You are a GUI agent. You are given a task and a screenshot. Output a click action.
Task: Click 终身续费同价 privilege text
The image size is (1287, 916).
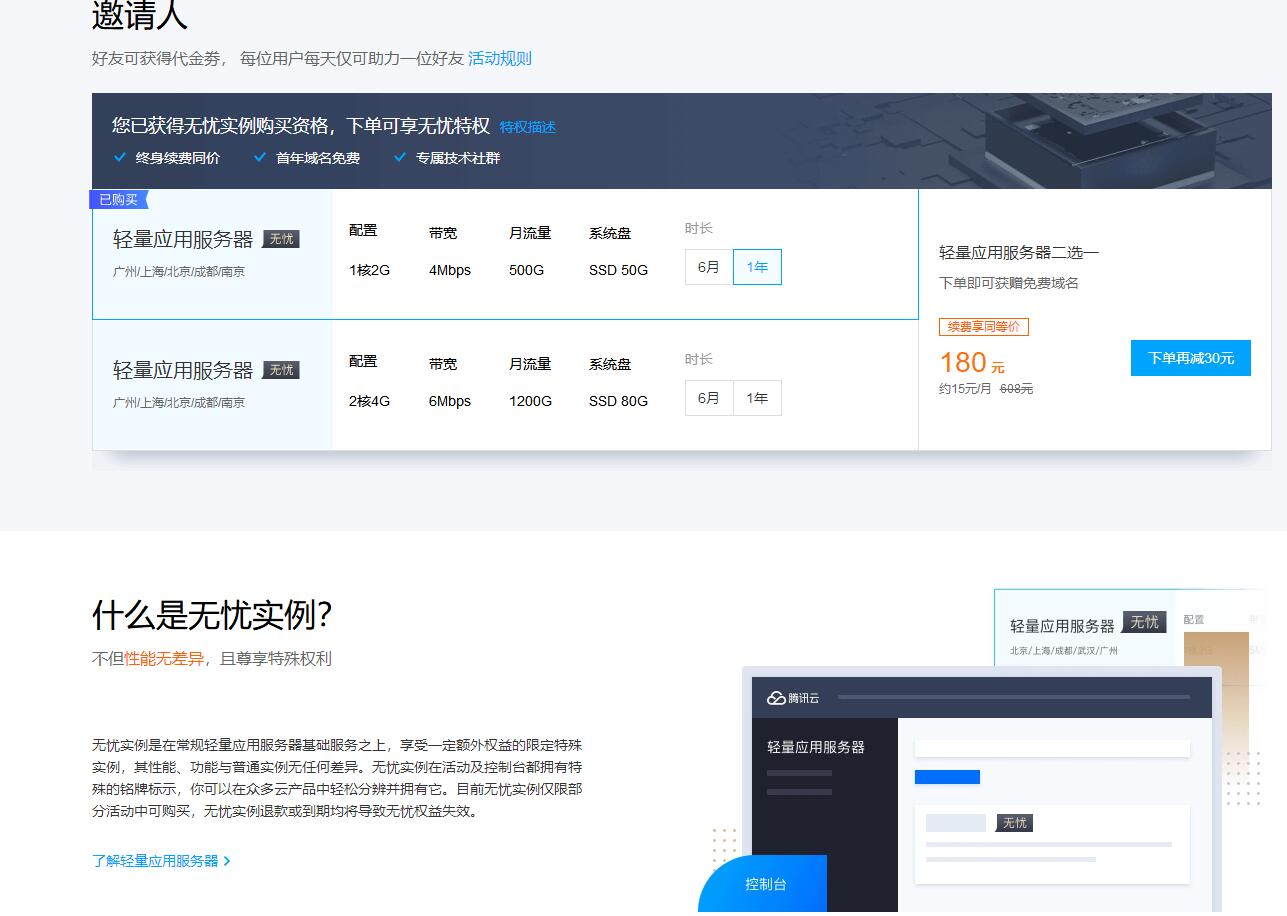coord(178,158)
